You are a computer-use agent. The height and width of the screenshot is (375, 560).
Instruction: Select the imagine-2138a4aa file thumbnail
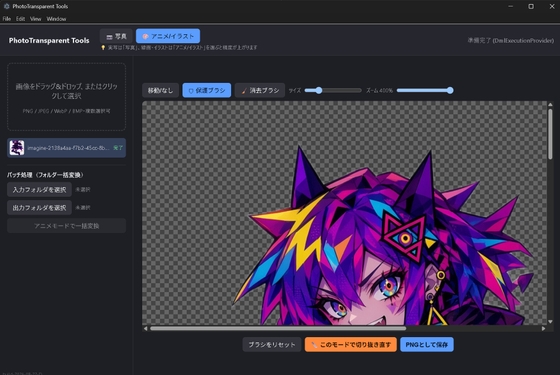tap(17, 148)
